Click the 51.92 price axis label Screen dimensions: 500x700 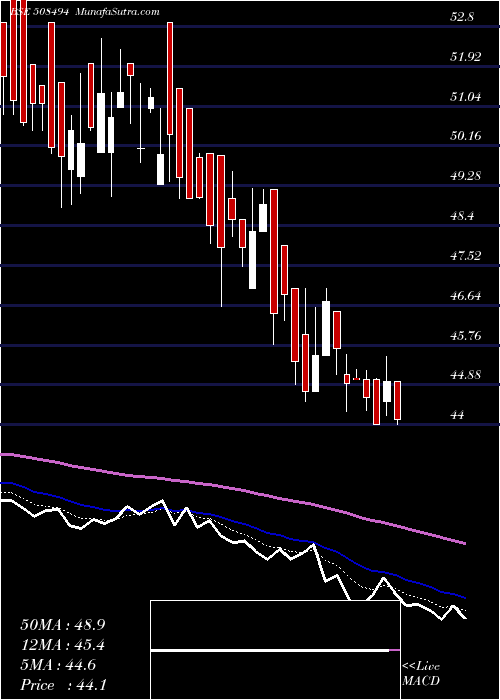point(466,57)
